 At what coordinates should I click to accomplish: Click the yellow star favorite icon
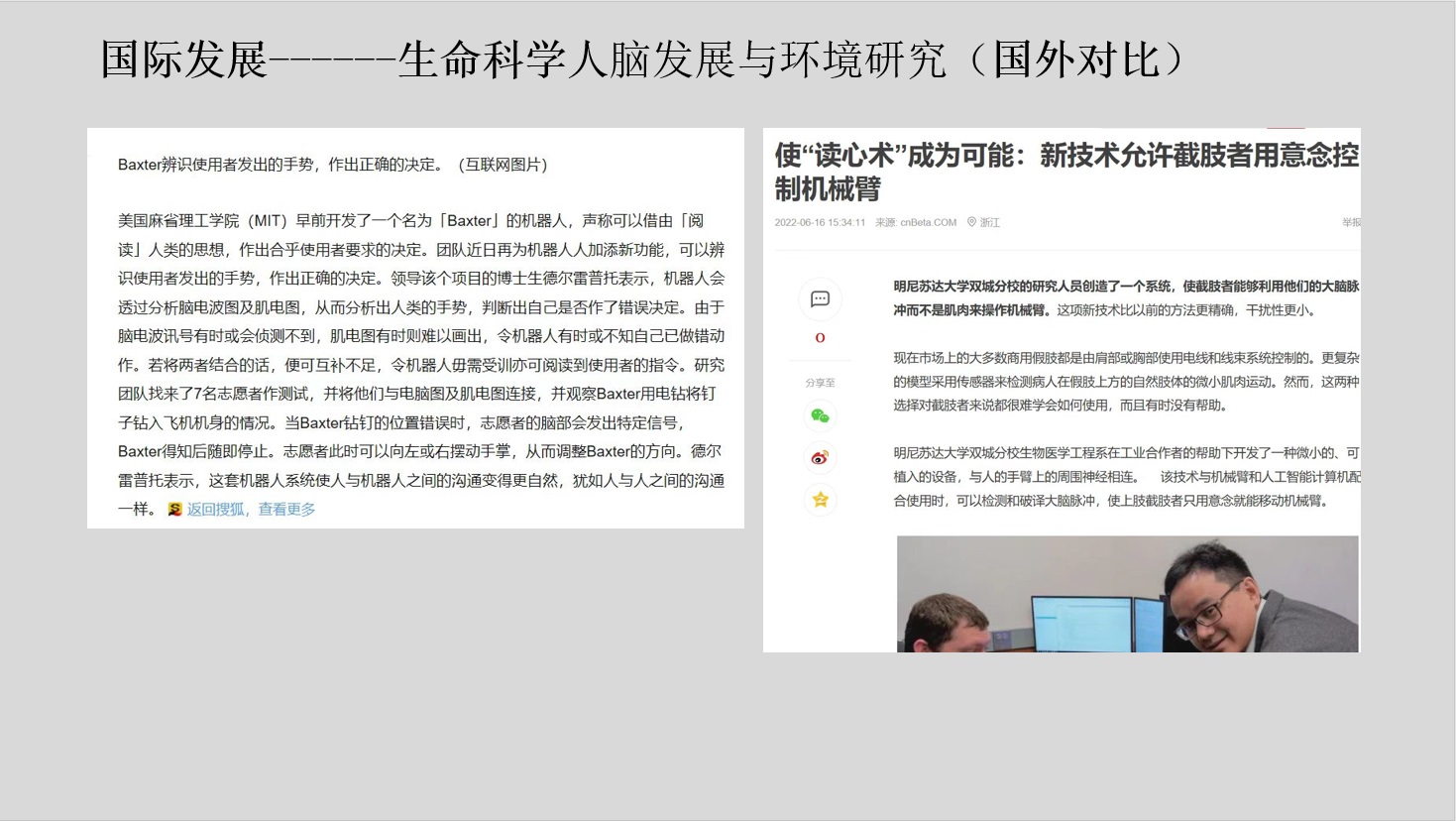[x=820, y=500]
